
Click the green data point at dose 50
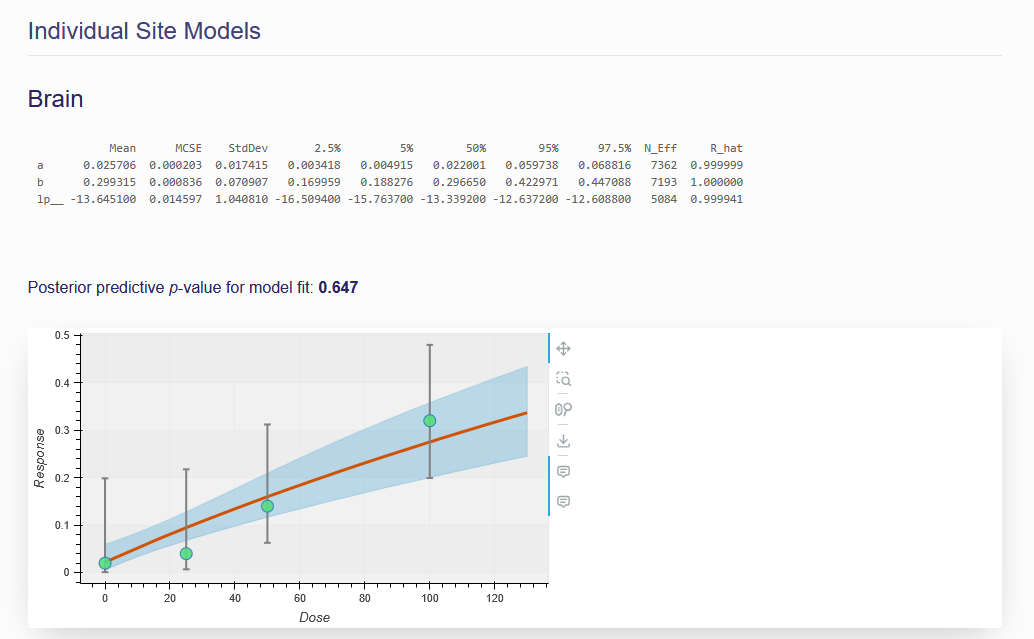pos(267,506)
